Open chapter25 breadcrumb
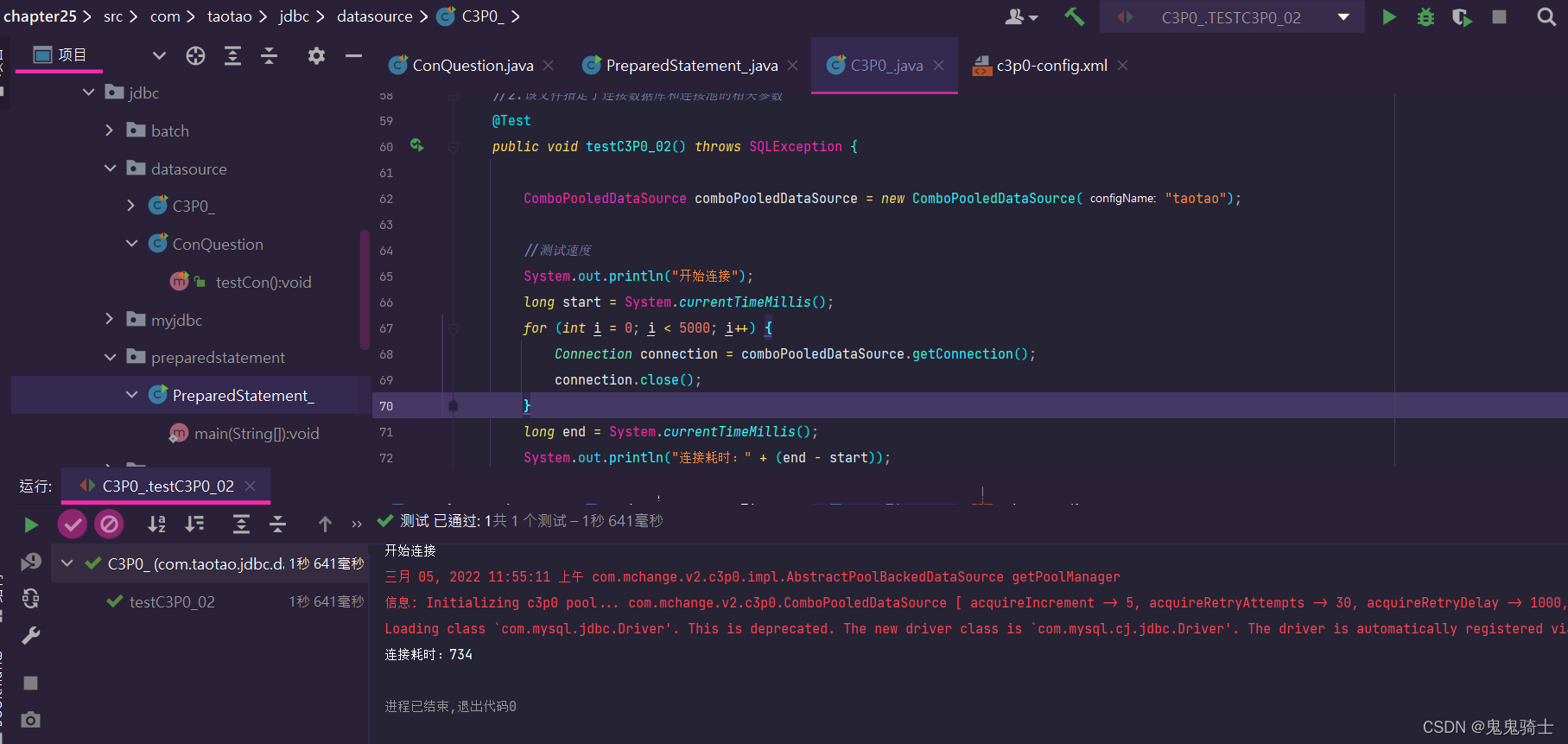 tap(40, 16)
